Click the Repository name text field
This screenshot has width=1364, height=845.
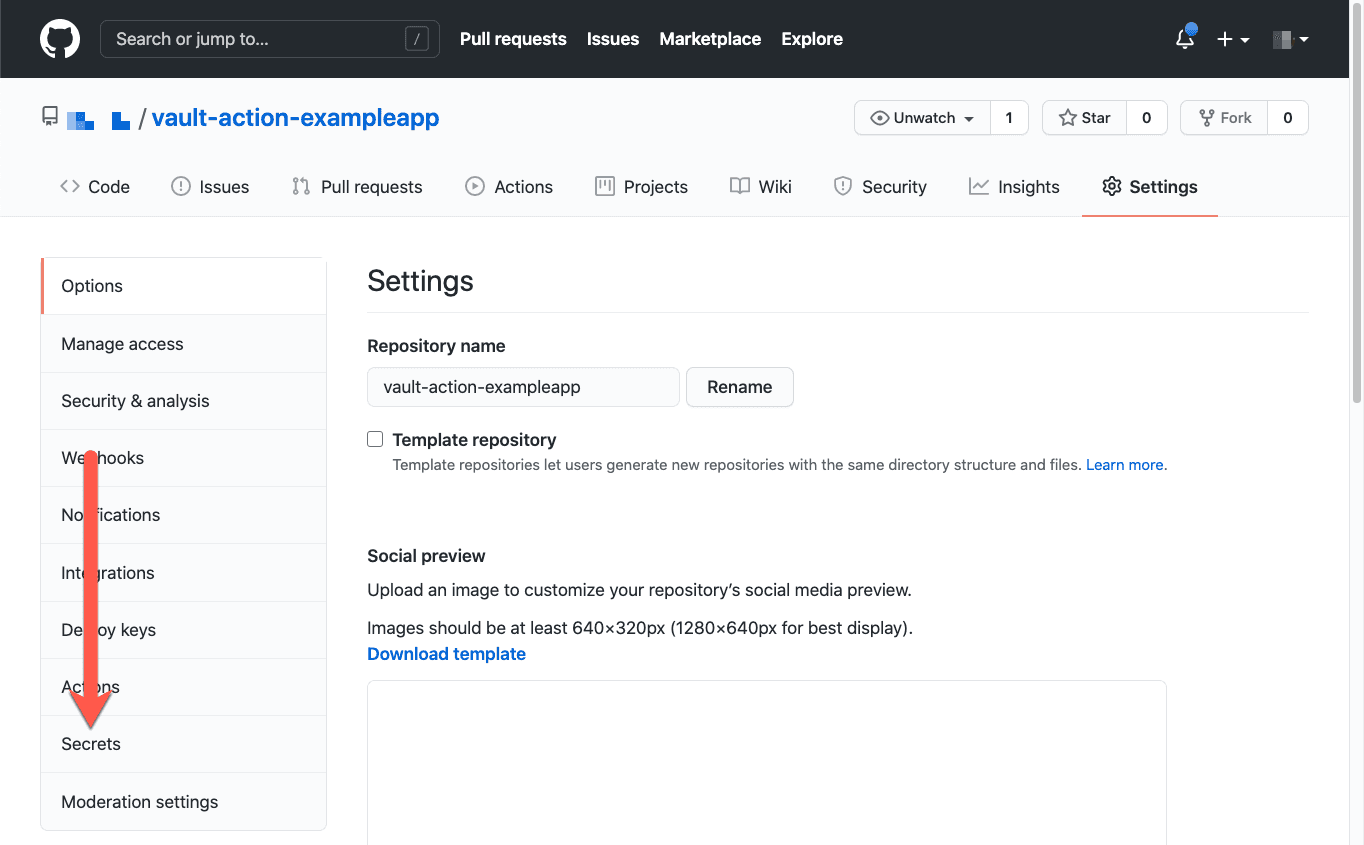(523, 387)
